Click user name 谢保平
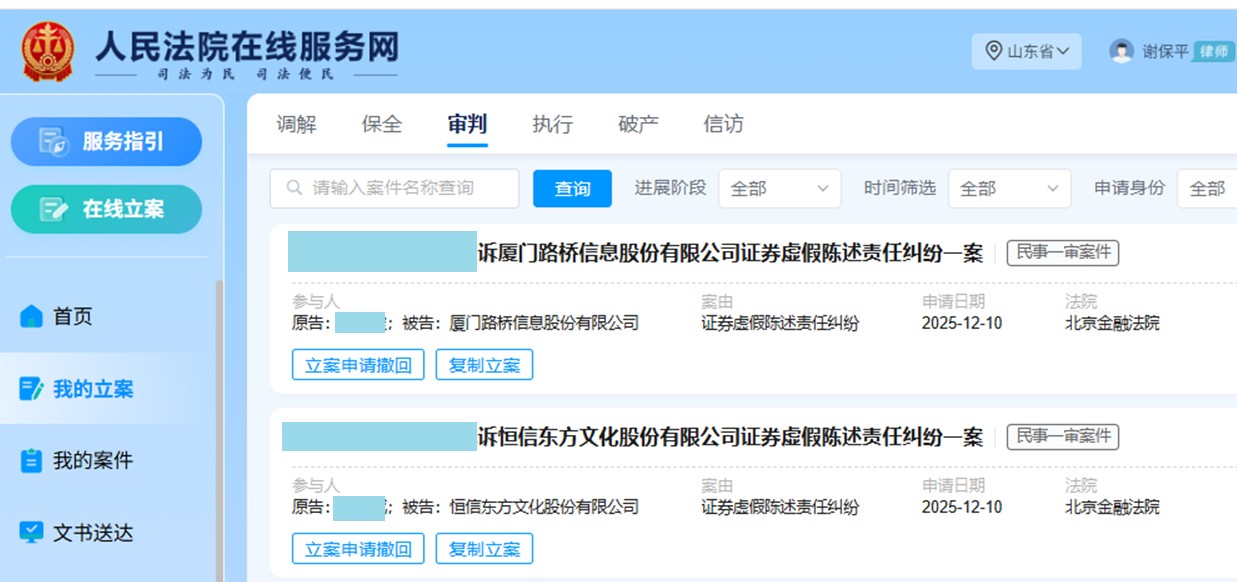Image resolution: width=1237 pixels, height=582 pixels. coord(1165,51)
